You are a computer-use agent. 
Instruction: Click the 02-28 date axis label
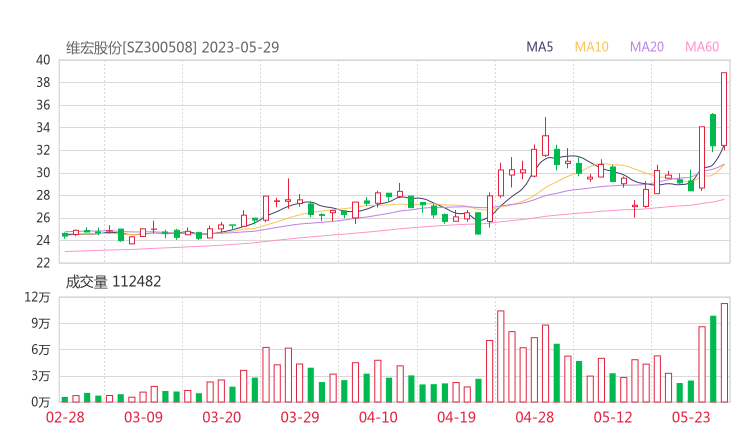pos(65,417)
